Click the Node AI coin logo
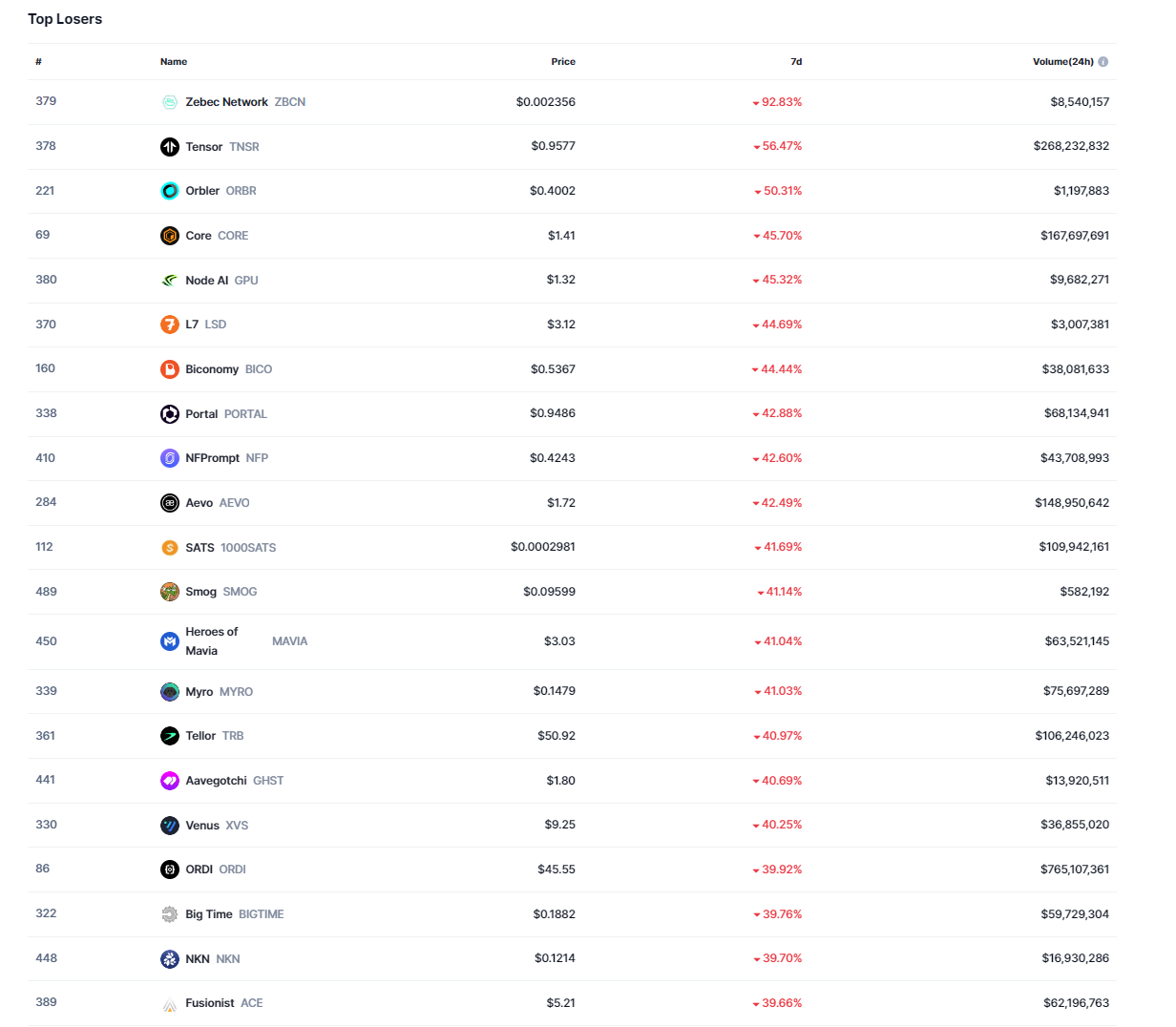Screen dimensions: 1176x1027 pyautogui.click(x=170, y=281)
